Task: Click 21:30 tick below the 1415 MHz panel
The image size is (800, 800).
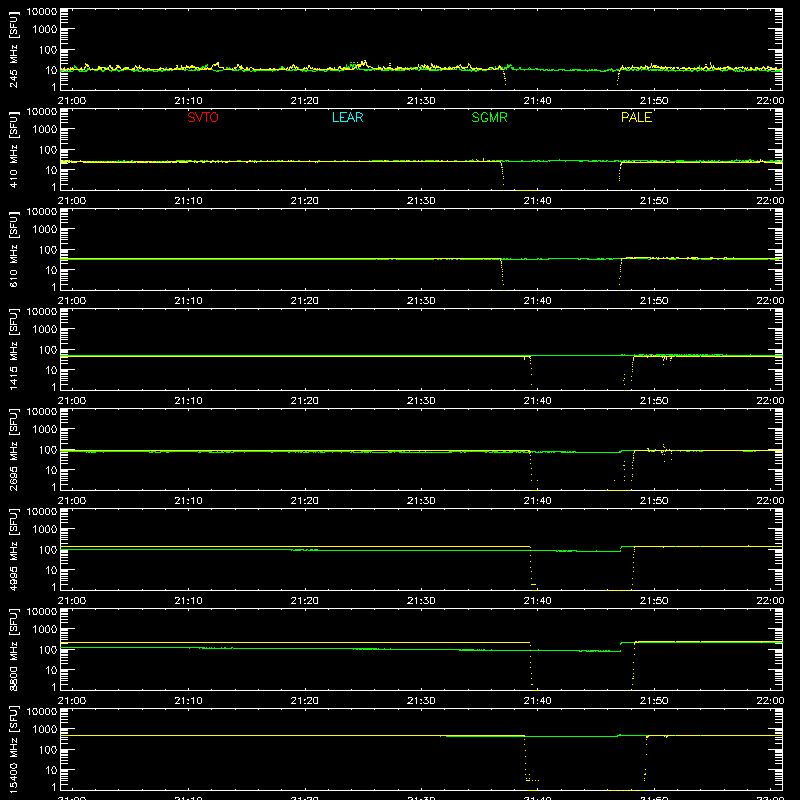Action: point(421,401)
